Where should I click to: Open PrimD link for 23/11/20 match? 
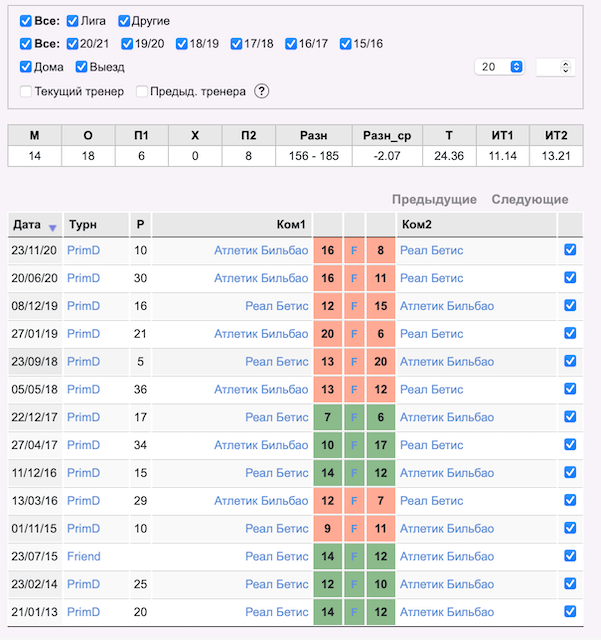pyautogui.click(x=83, y=250)
